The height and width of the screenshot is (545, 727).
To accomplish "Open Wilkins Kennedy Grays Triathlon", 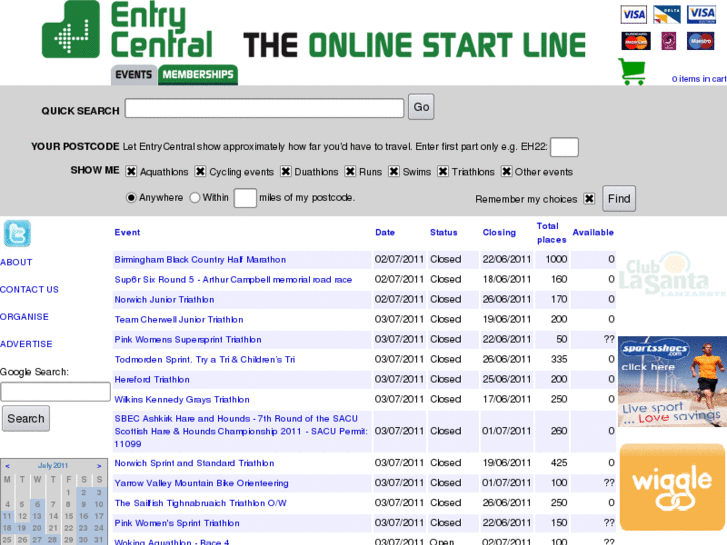I will click(x=182, y=399).
